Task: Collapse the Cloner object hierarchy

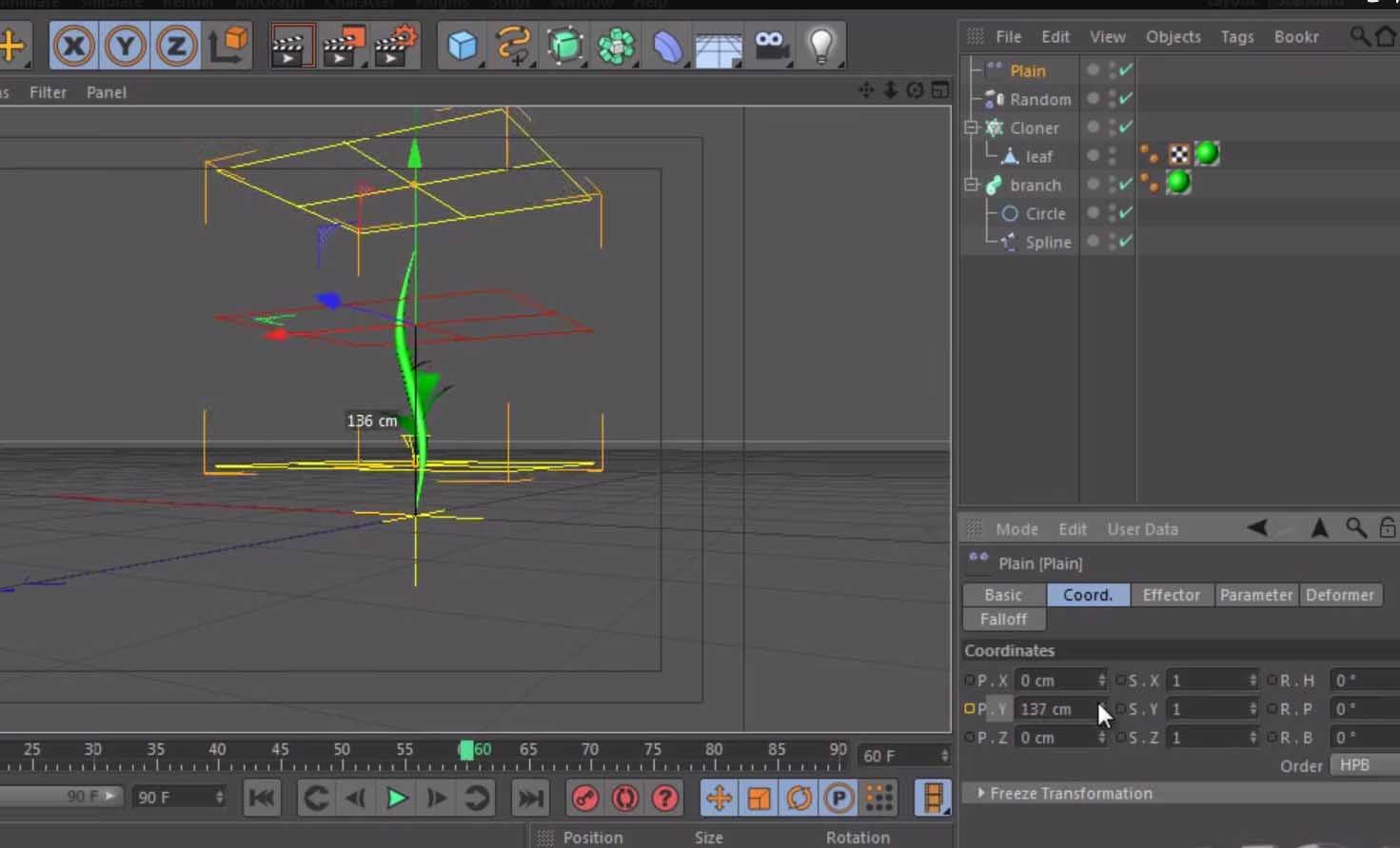Action: click(972, 128)
